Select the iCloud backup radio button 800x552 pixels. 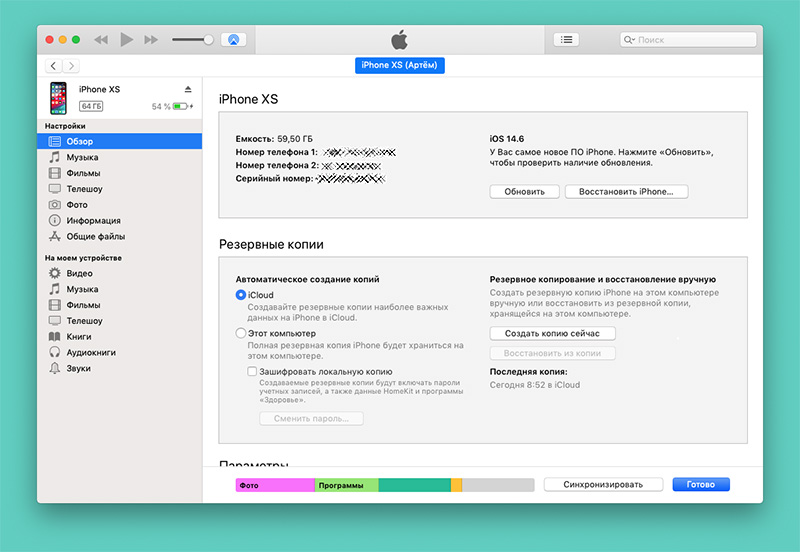(x=241, y=294)
